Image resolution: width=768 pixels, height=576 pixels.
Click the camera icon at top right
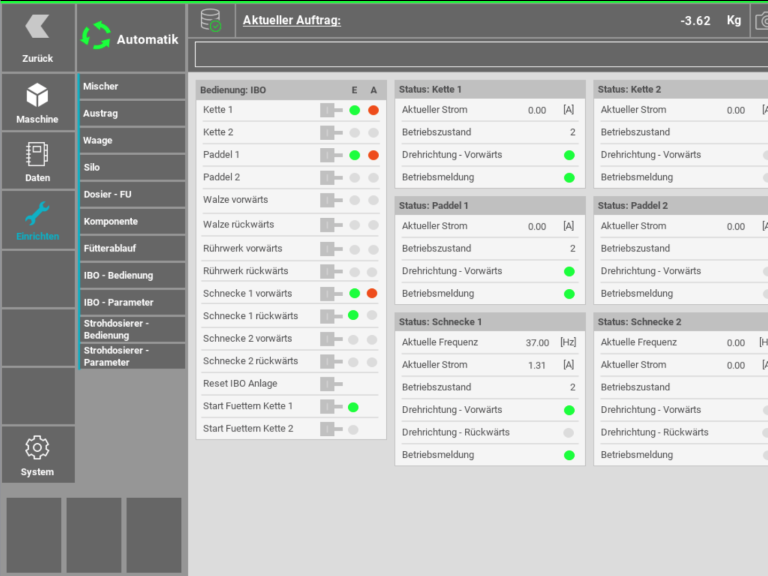pos(761,21)
